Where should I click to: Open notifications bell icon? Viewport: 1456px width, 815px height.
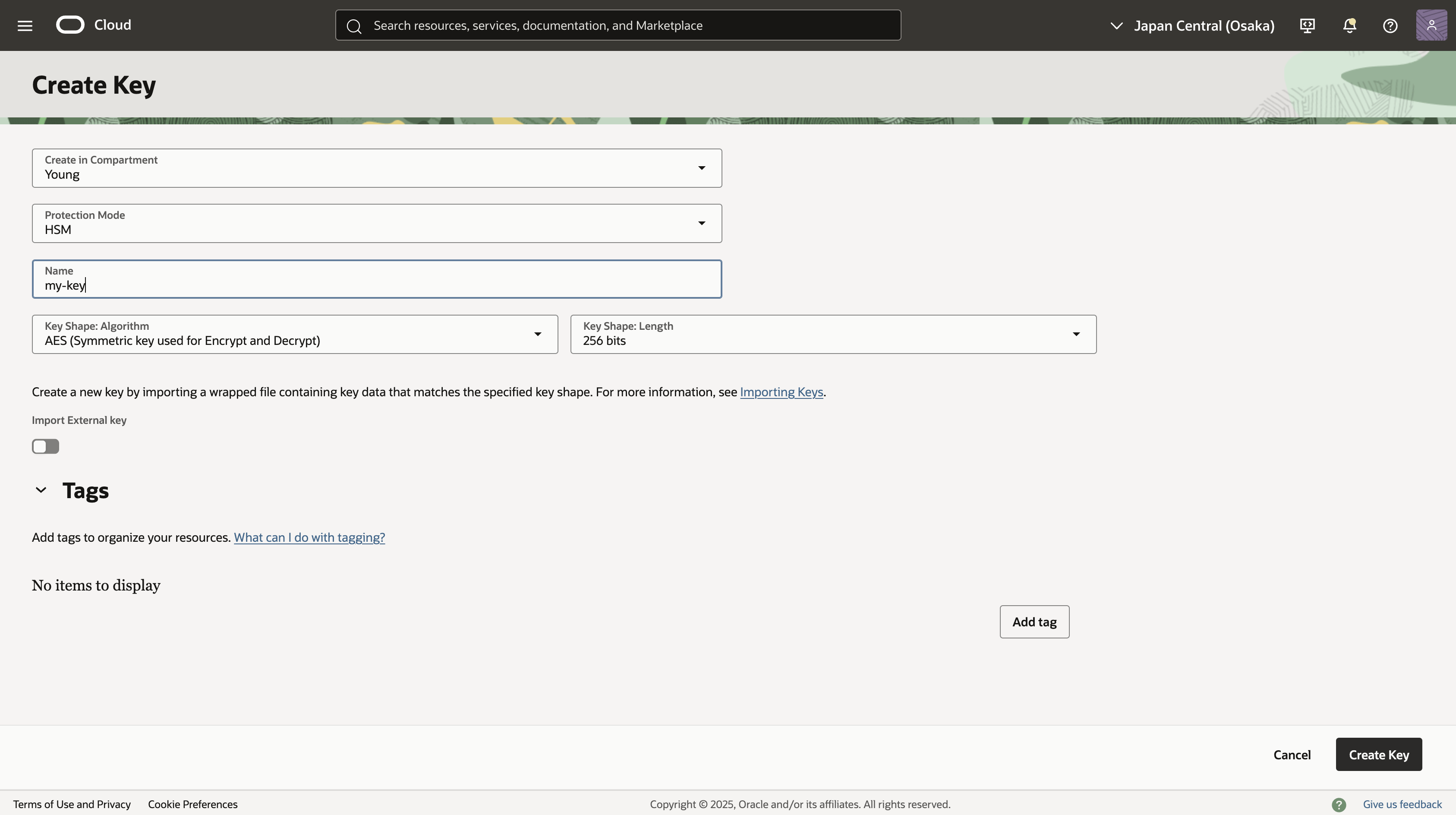(1349, 25)
